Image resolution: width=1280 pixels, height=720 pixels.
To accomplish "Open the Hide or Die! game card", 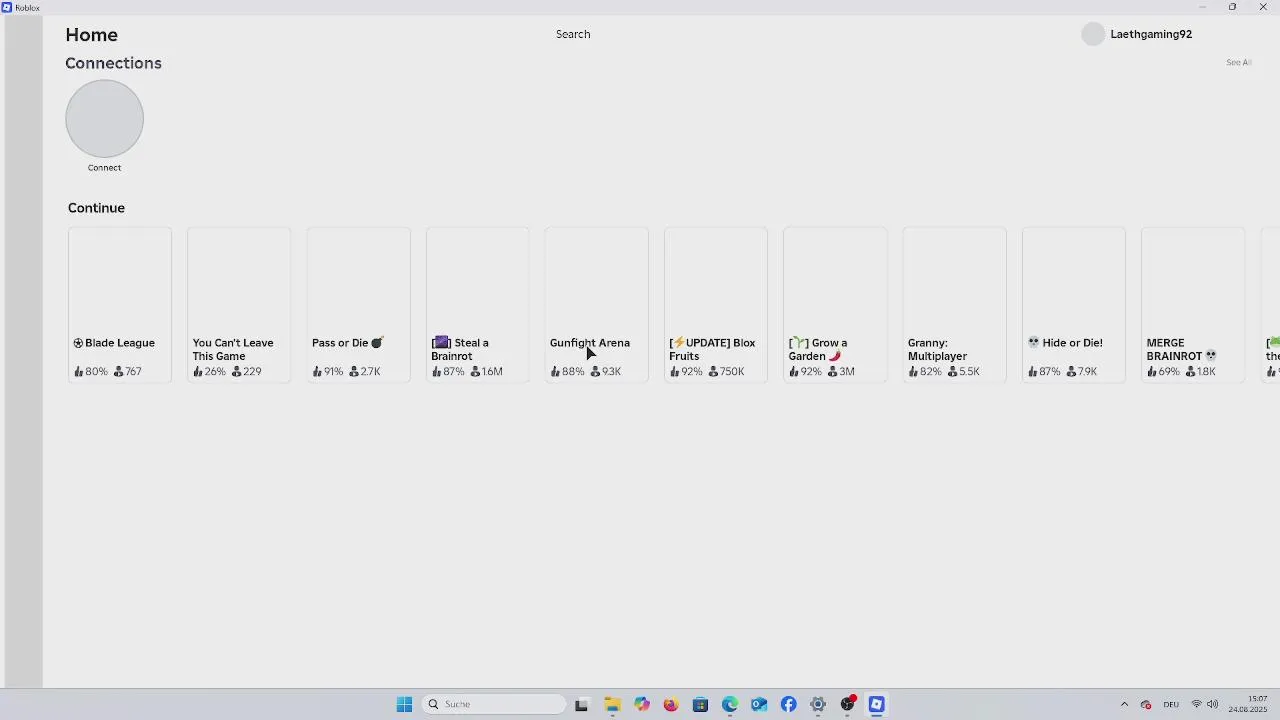I will 1074,304.
